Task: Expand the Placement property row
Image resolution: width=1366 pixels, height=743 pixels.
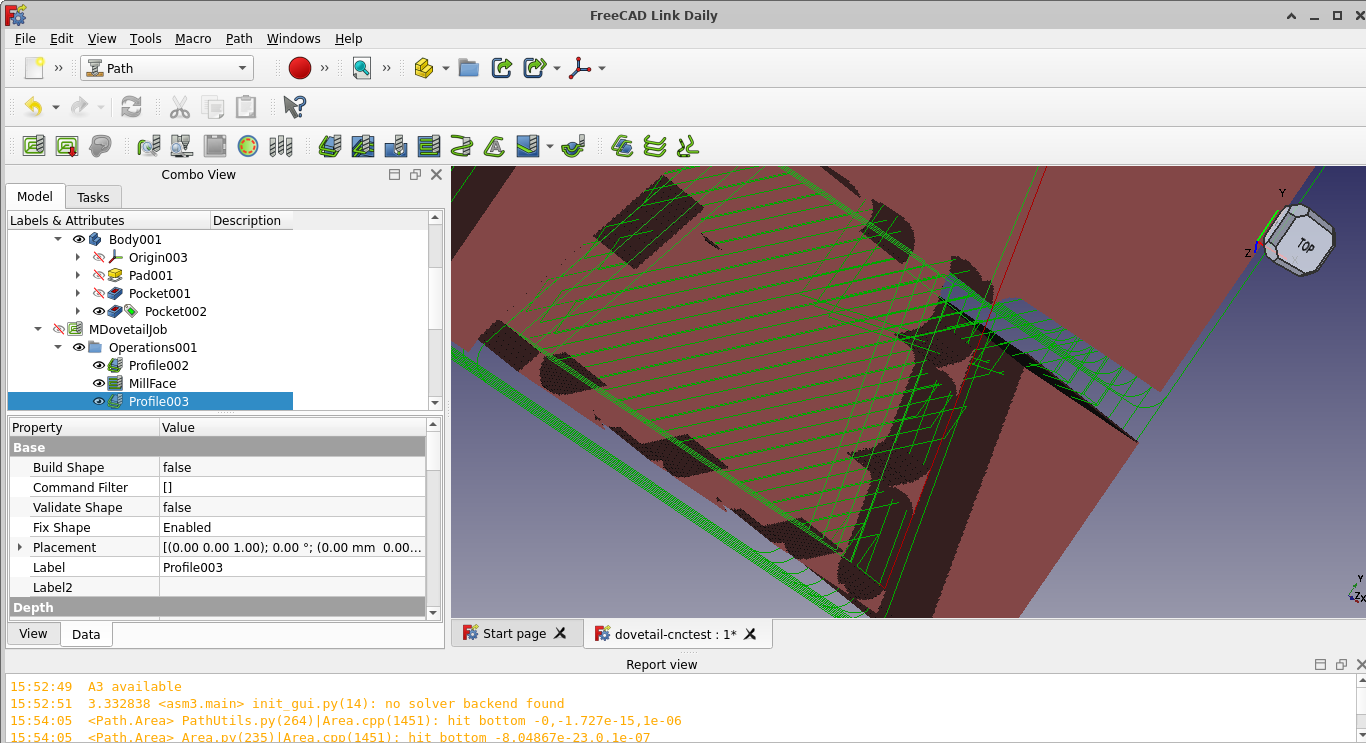Action: pyautogui.click(x=20, y=548)
